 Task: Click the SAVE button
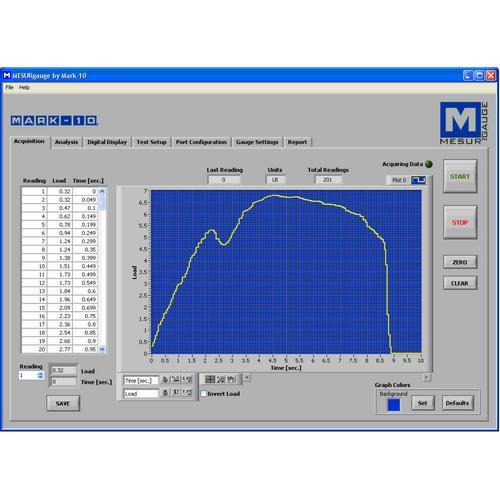[x=63, y=403]
